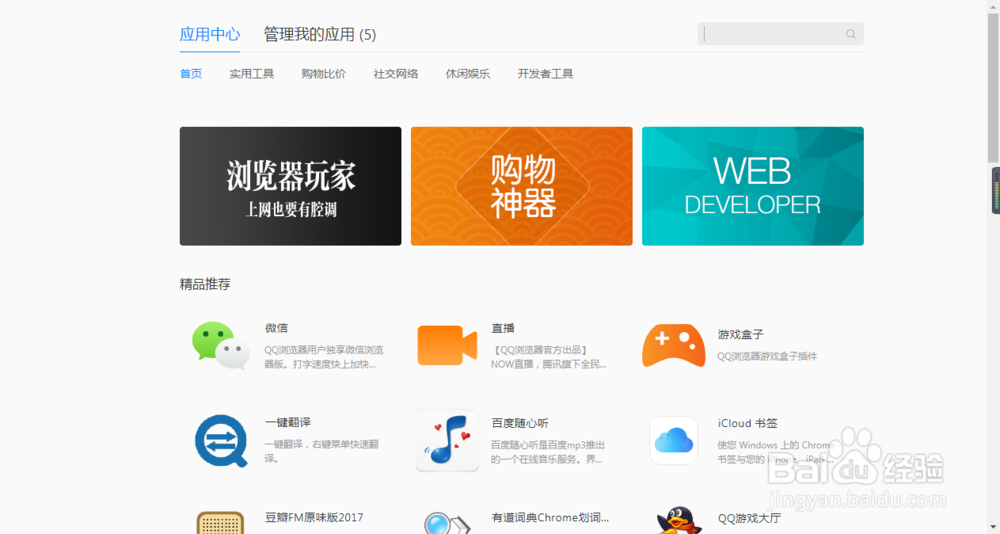Open the 有道词典 magnifier icon
Viewport: 1000px width, 534px height.
click(x=447, y=523)
